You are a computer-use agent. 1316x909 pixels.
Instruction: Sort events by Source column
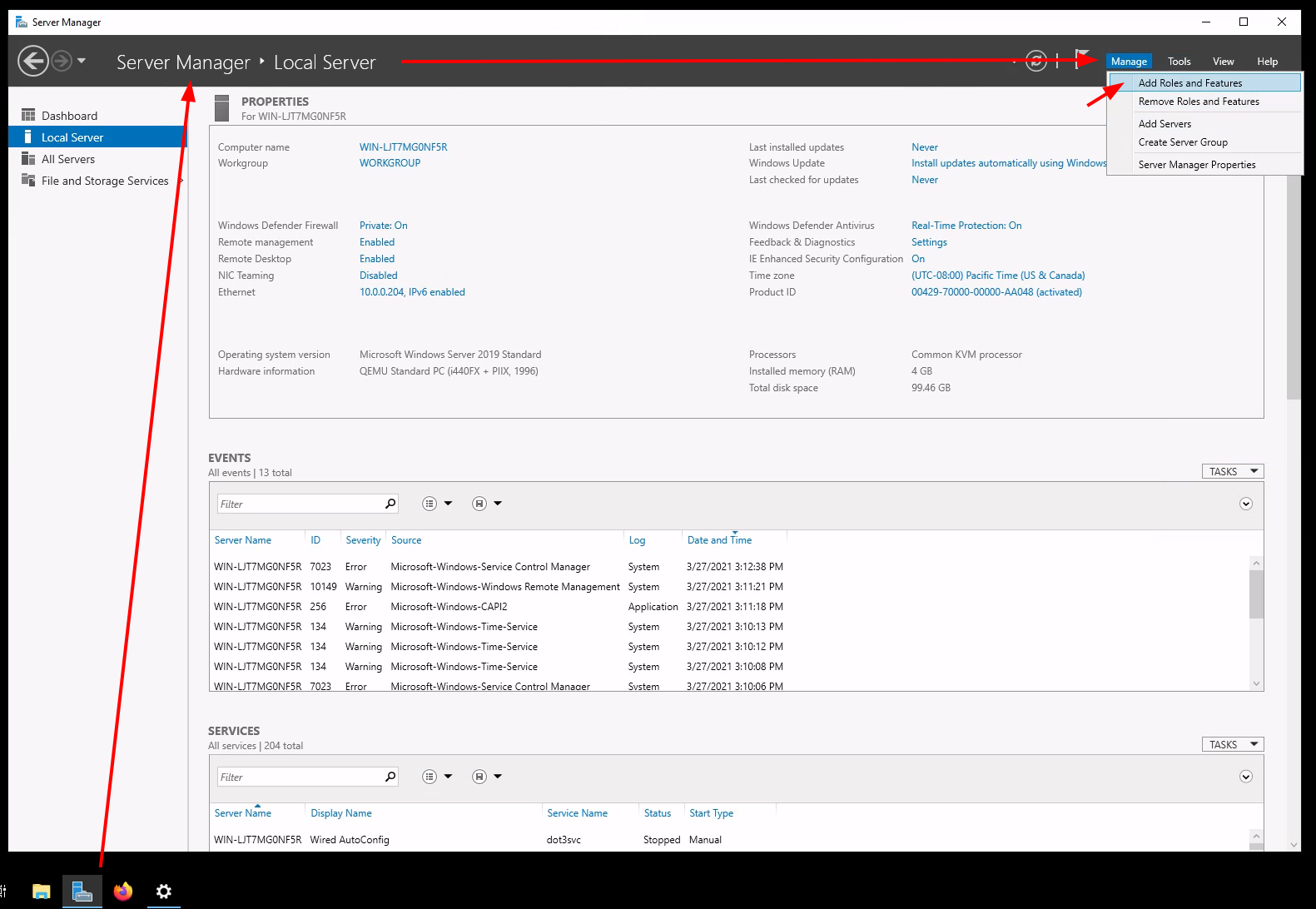406,540
